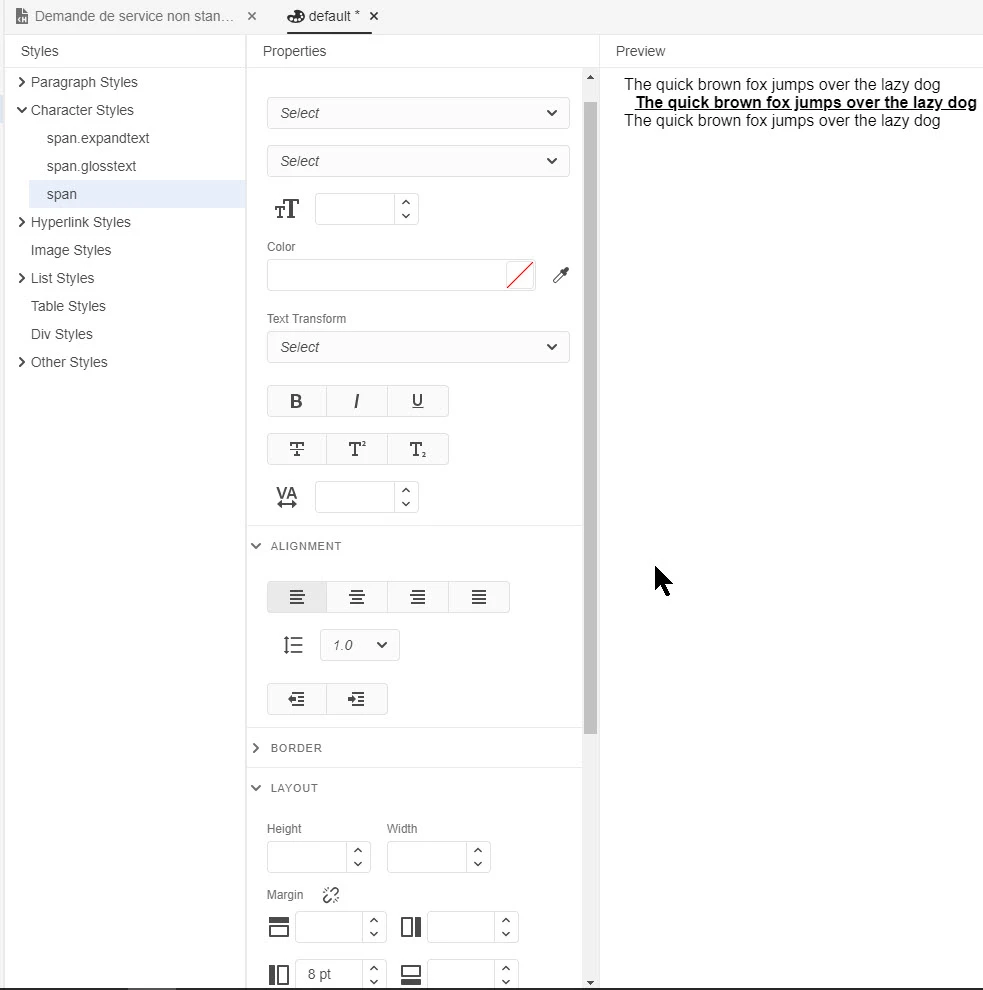Collapse Character Styles tree node

click(x=22, y=110)
